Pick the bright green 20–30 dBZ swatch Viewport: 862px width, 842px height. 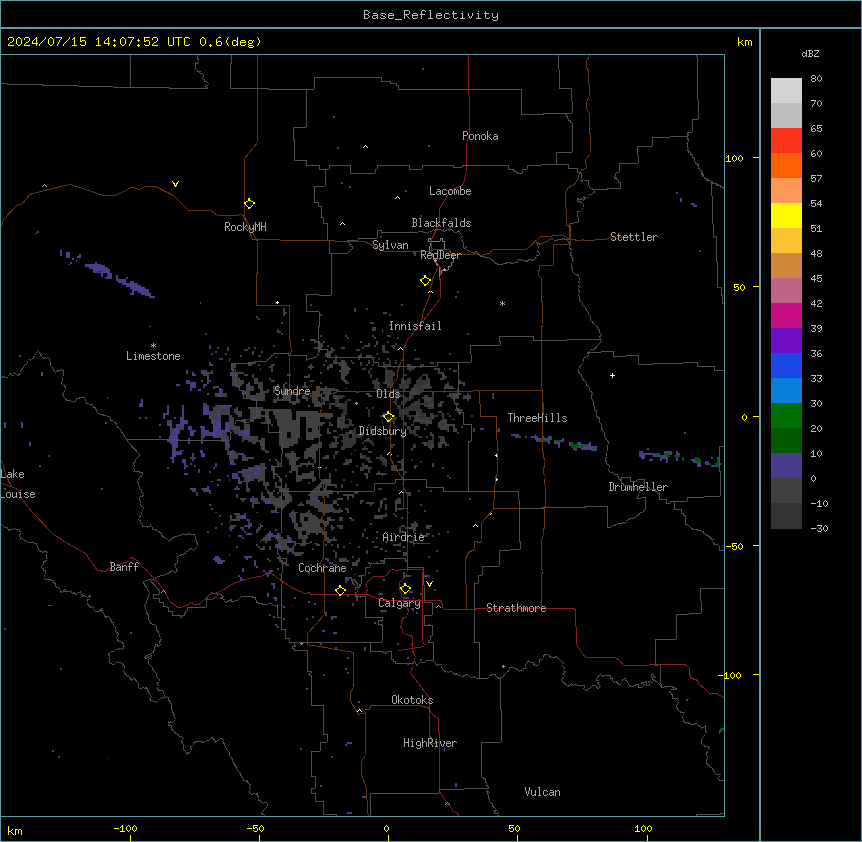pyautogui.click(x=786, y=416)
